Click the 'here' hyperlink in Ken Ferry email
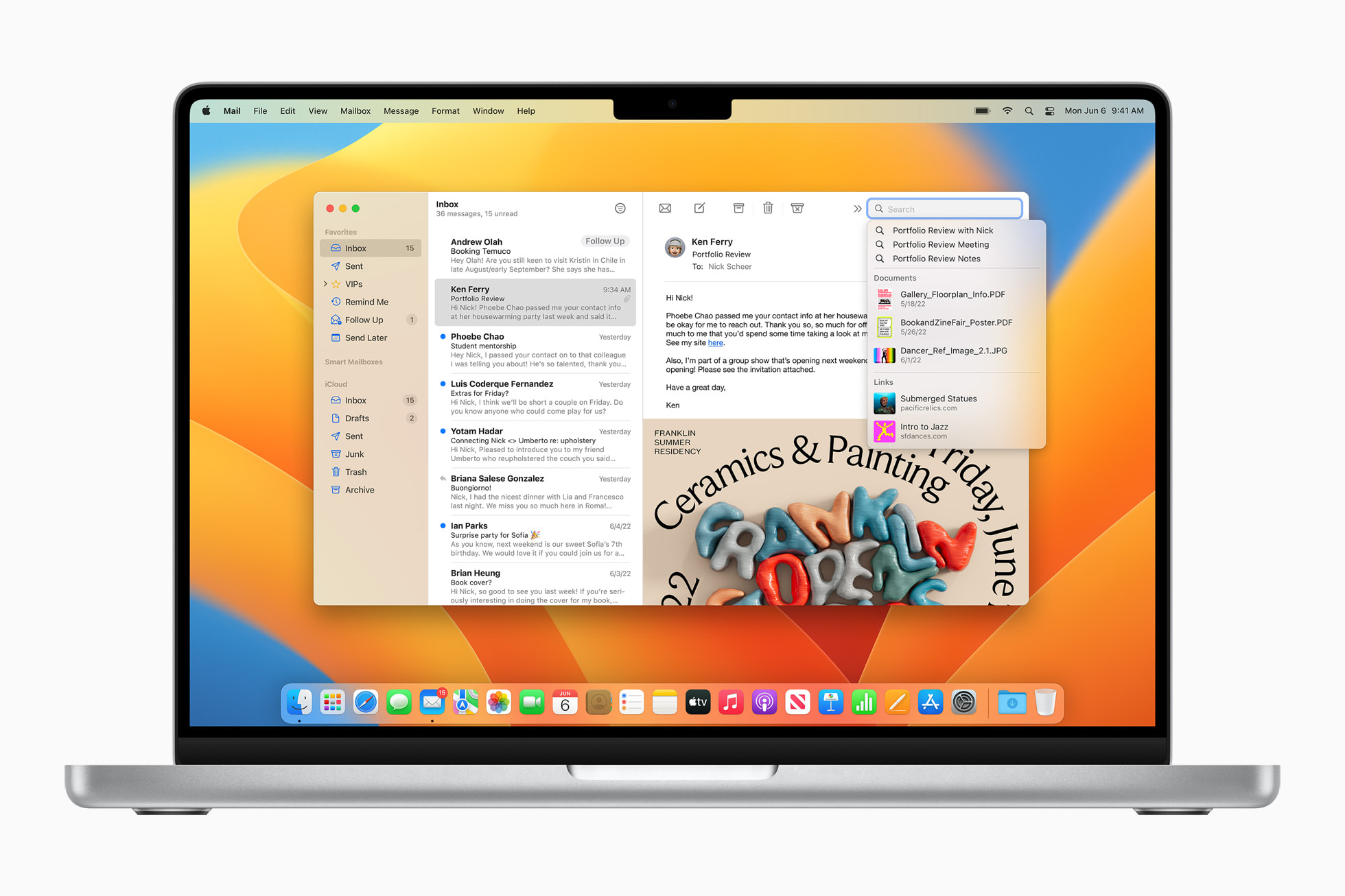Image resolution: width=1345 pixels, height=896 pixels. pos(711,343)
